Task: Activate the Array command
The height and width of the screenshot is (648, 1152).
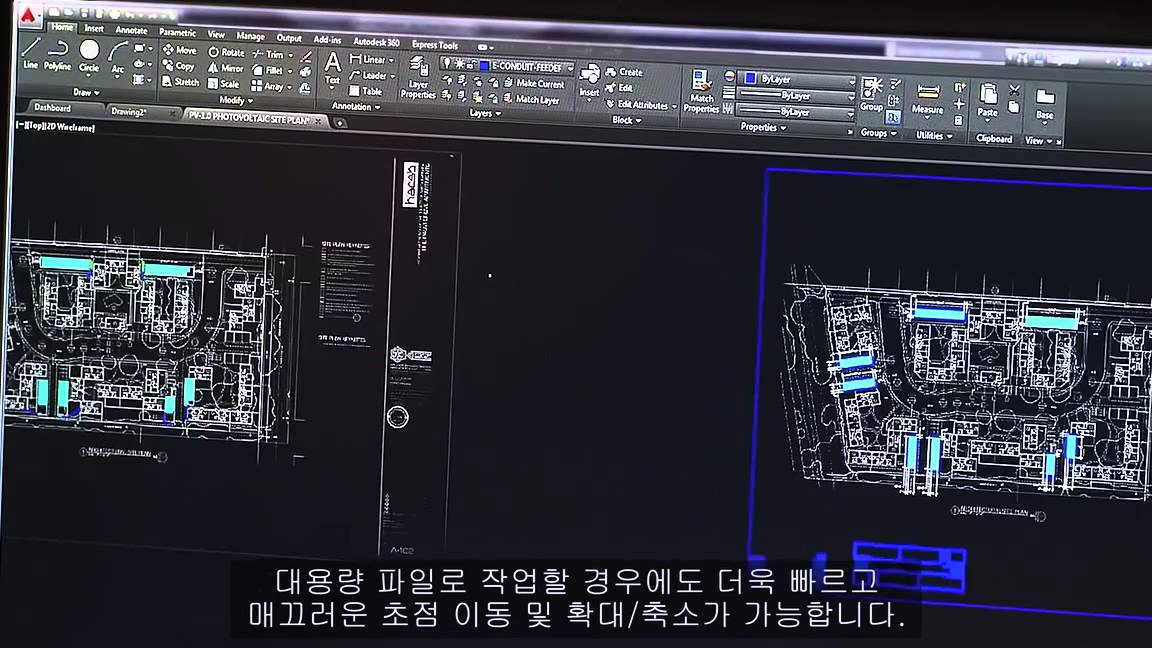Action: pos(268,87)
